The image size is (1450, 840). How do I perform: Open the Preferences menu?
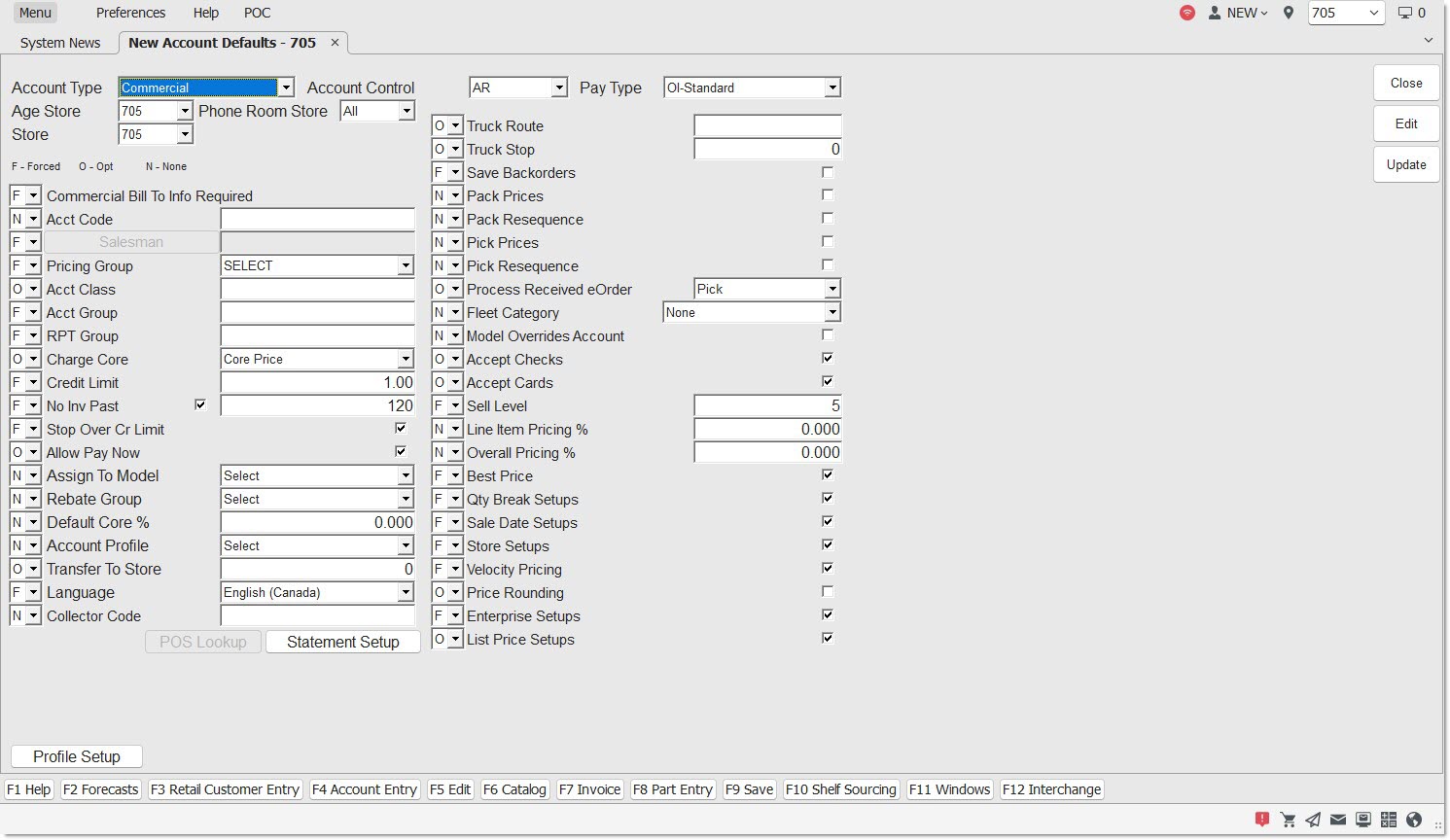[130, 13]
